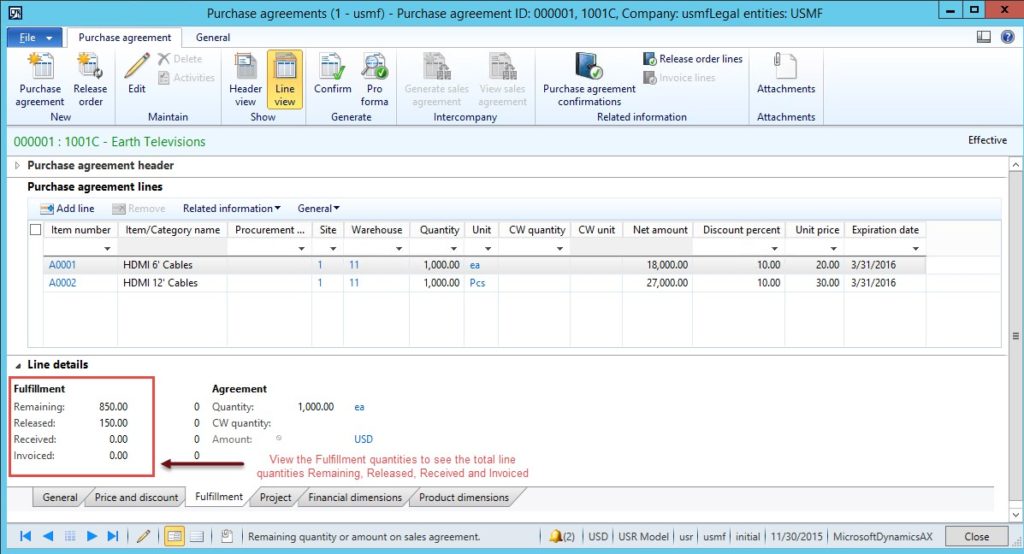
Task: Open Item number column filter dropdown
Action: [107, 249]
